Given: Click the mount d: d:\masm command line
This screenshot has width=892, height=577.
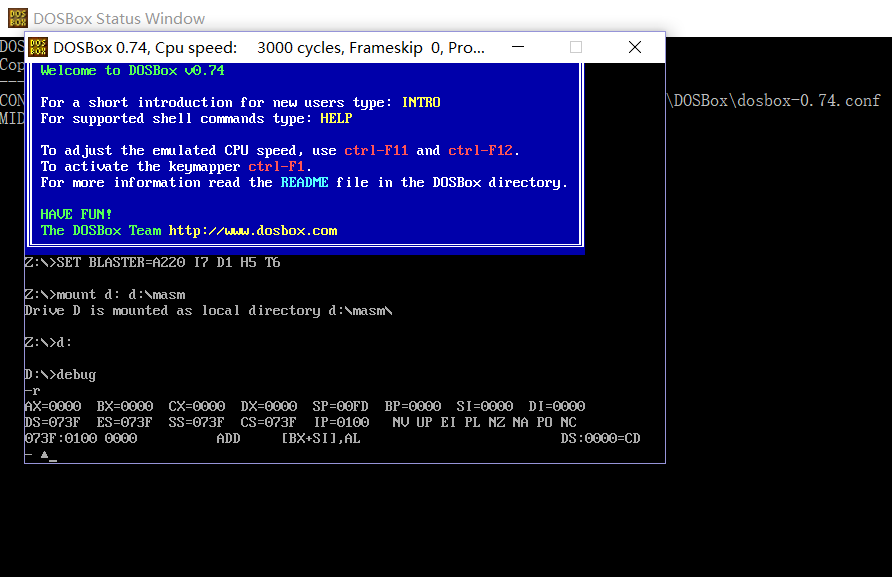Looking at the screenshot, I should [x=105, y=294].
